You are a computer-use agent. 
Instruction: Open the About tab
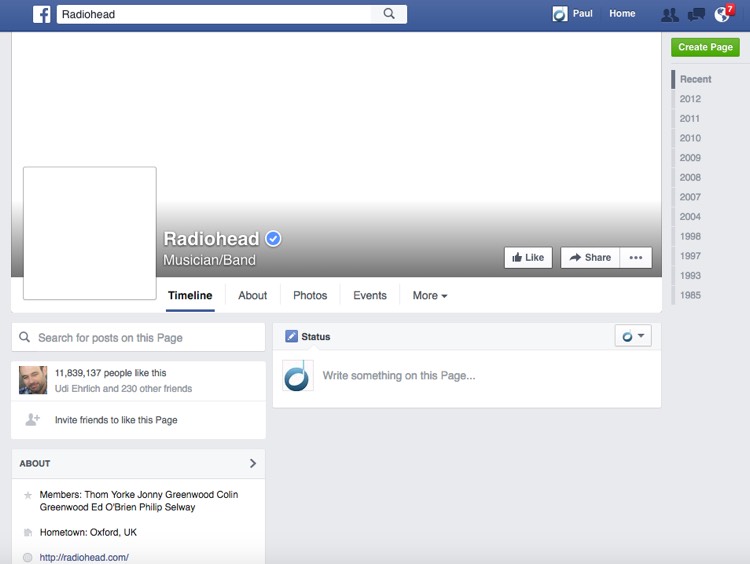[253, 296]
